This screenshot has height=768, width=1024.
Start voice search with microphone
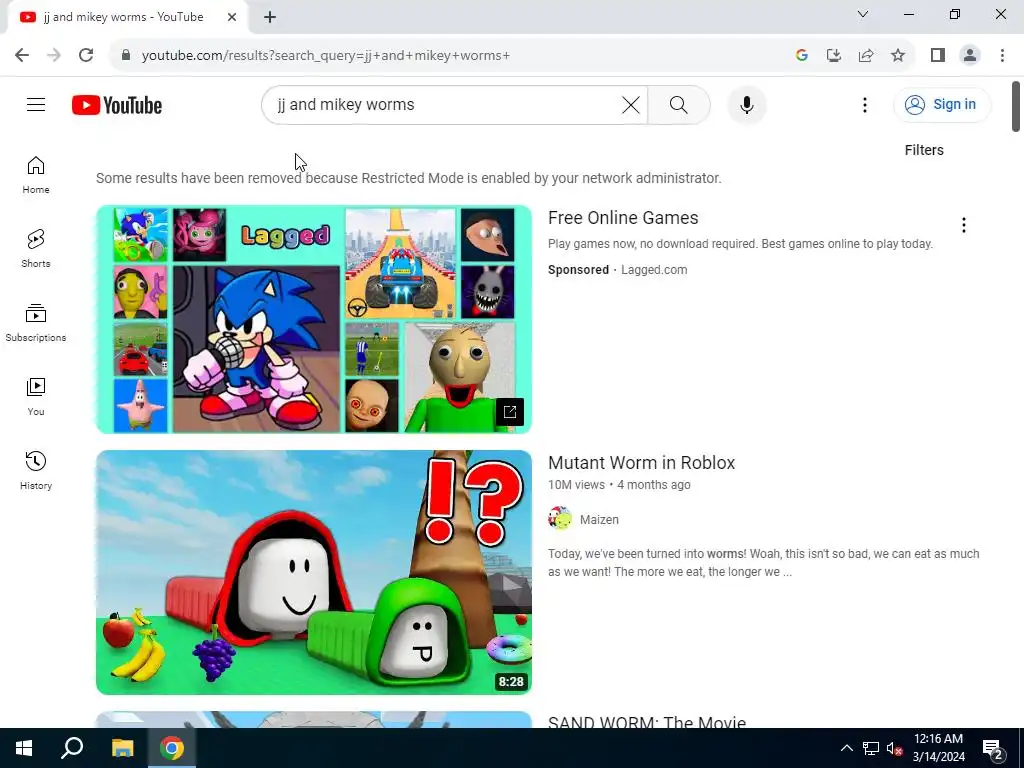pyautogui.click(x=746, y=104)
